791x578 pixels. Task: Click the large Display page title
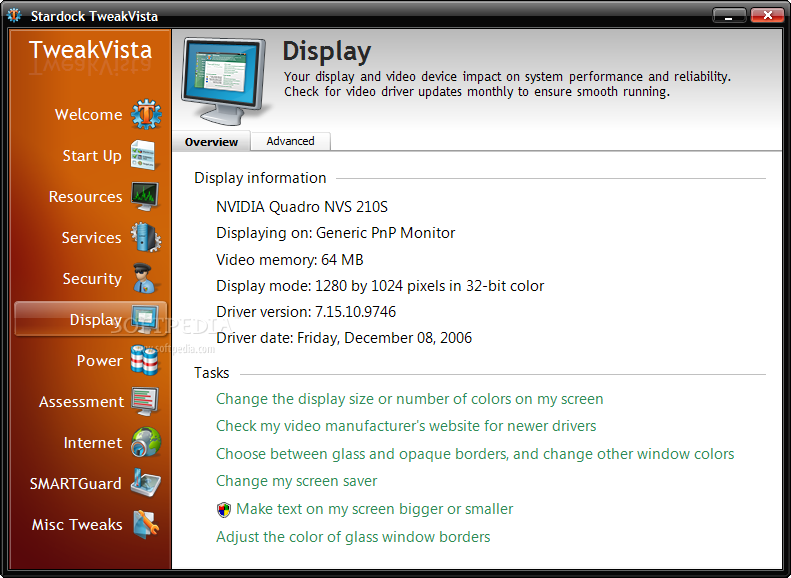tap(327, 51)
